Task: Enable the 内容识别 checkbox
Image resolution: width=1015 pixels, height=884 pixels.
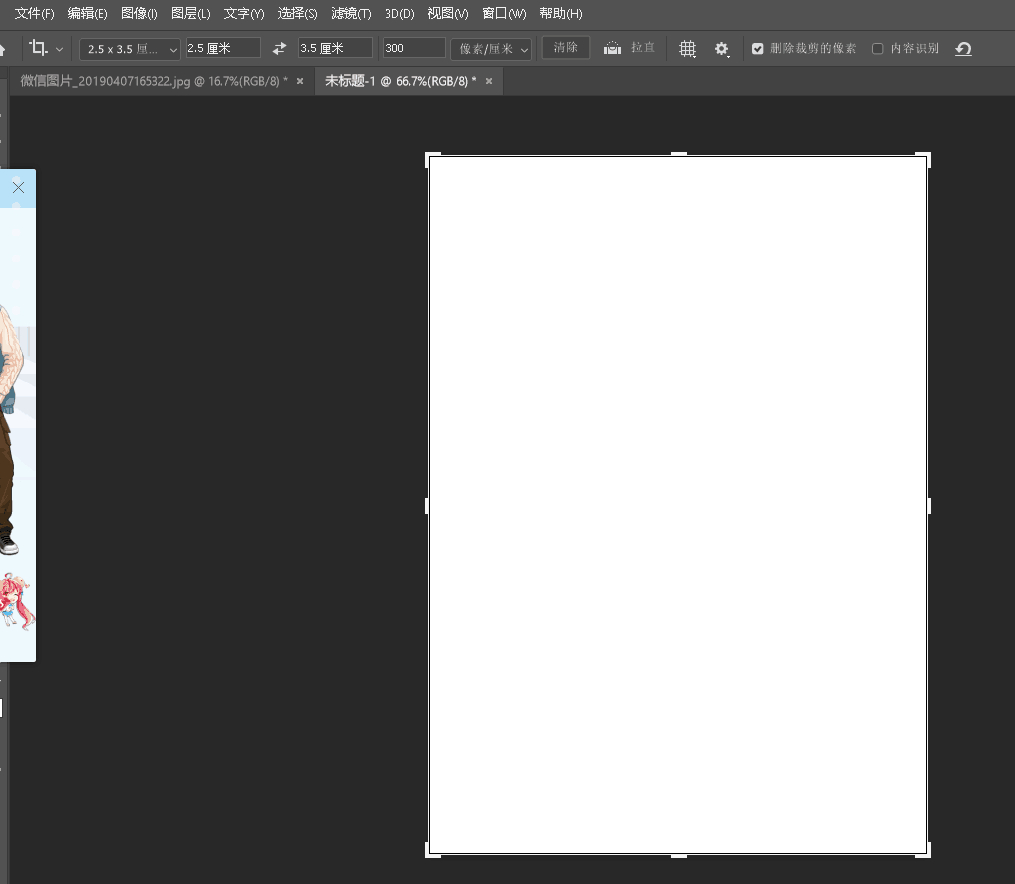Action: (x=878, y=49)
